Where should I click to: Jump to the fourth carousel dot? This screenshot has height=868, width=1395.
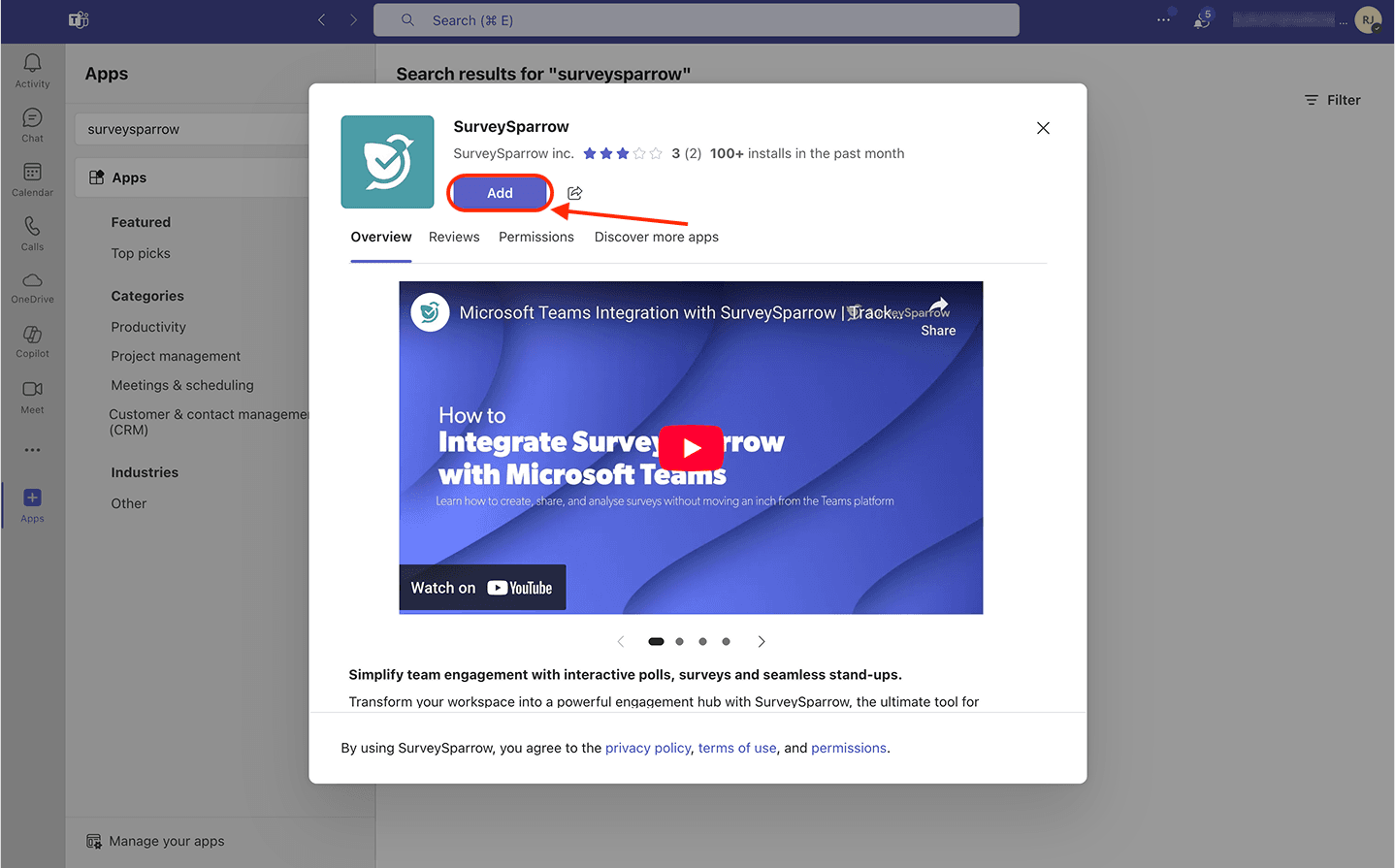pos(726,642)
